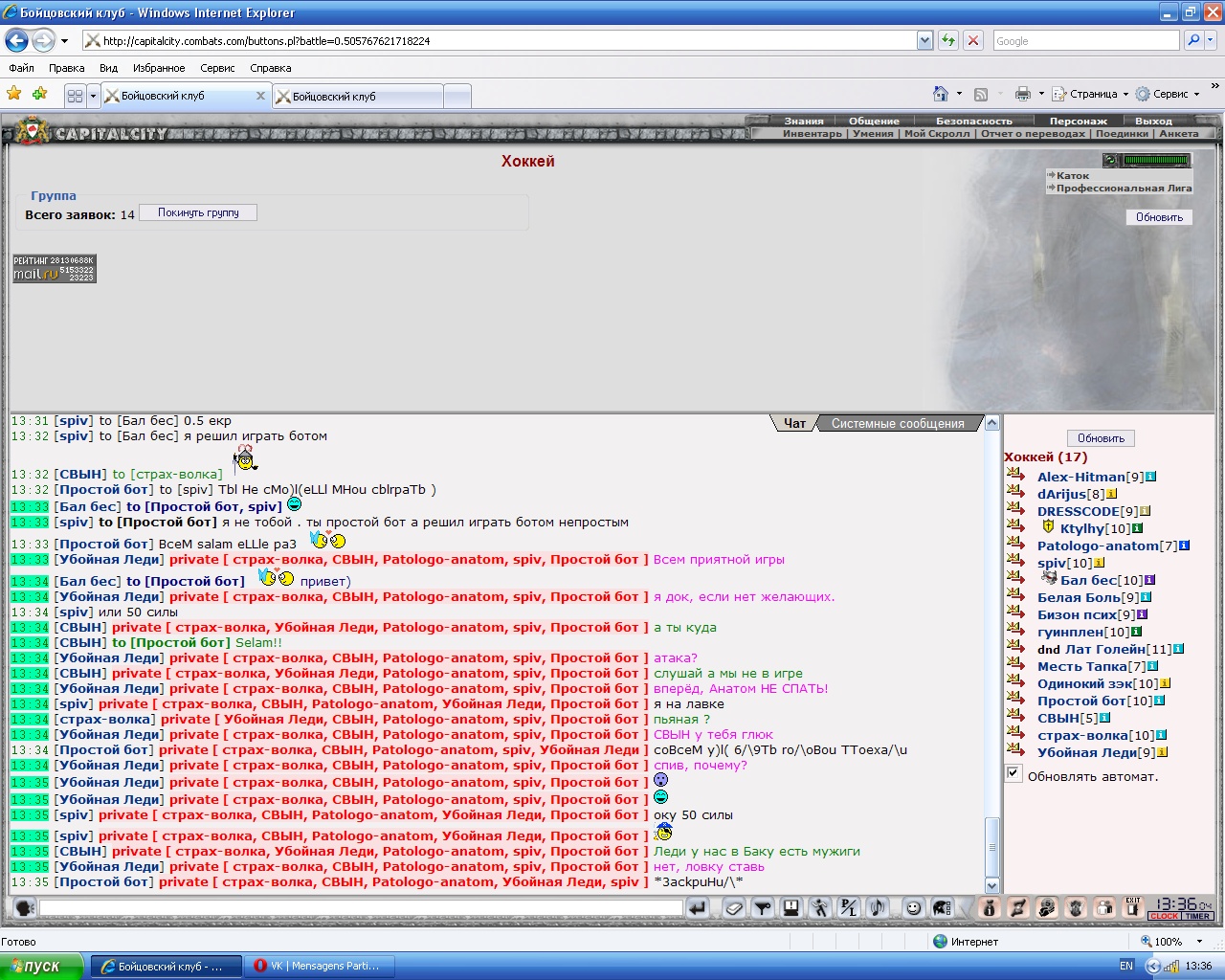This screenshot has height=980, width=1225.
Task: Open the search provider dropdown arrow
Action: (1212, 40)
